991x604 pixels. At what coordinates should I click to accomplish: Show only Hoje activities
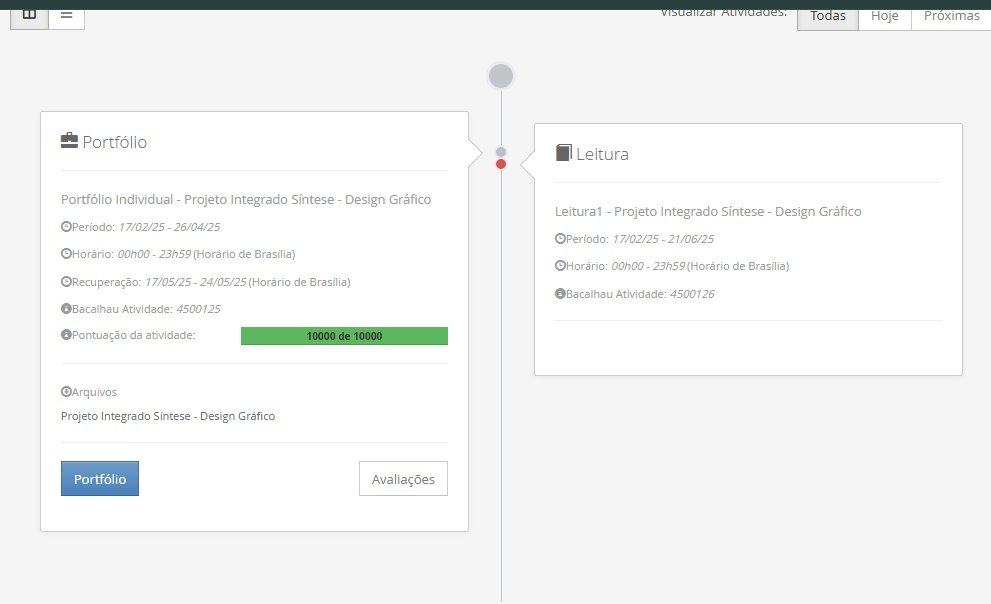point(884,16)
